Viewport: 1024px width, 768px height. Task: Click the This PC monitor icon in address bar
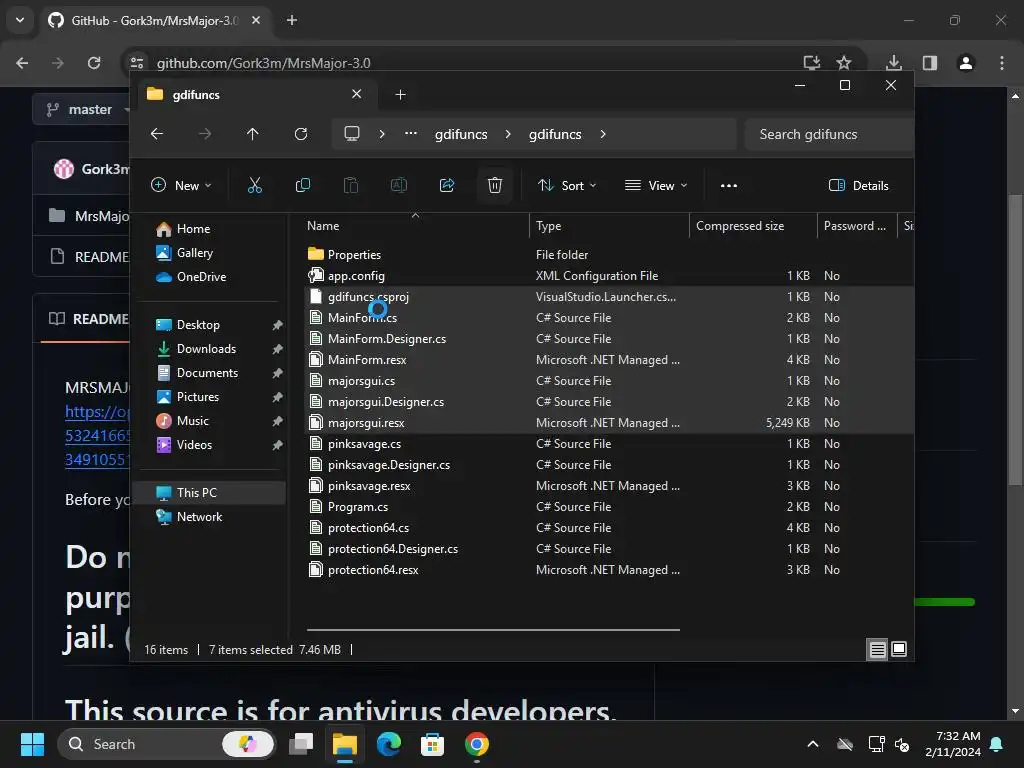coord(352,134)
